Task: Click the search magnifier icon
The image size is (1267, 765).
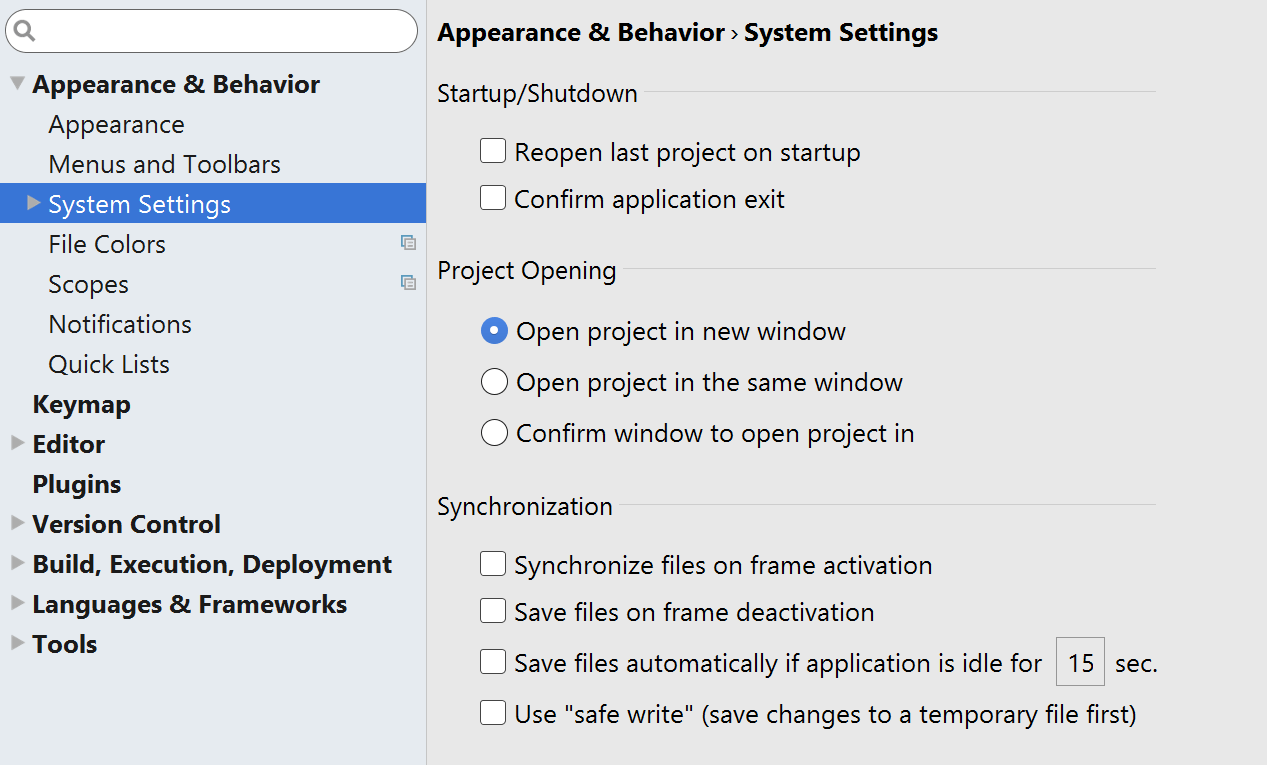Action: click(25, 31)
